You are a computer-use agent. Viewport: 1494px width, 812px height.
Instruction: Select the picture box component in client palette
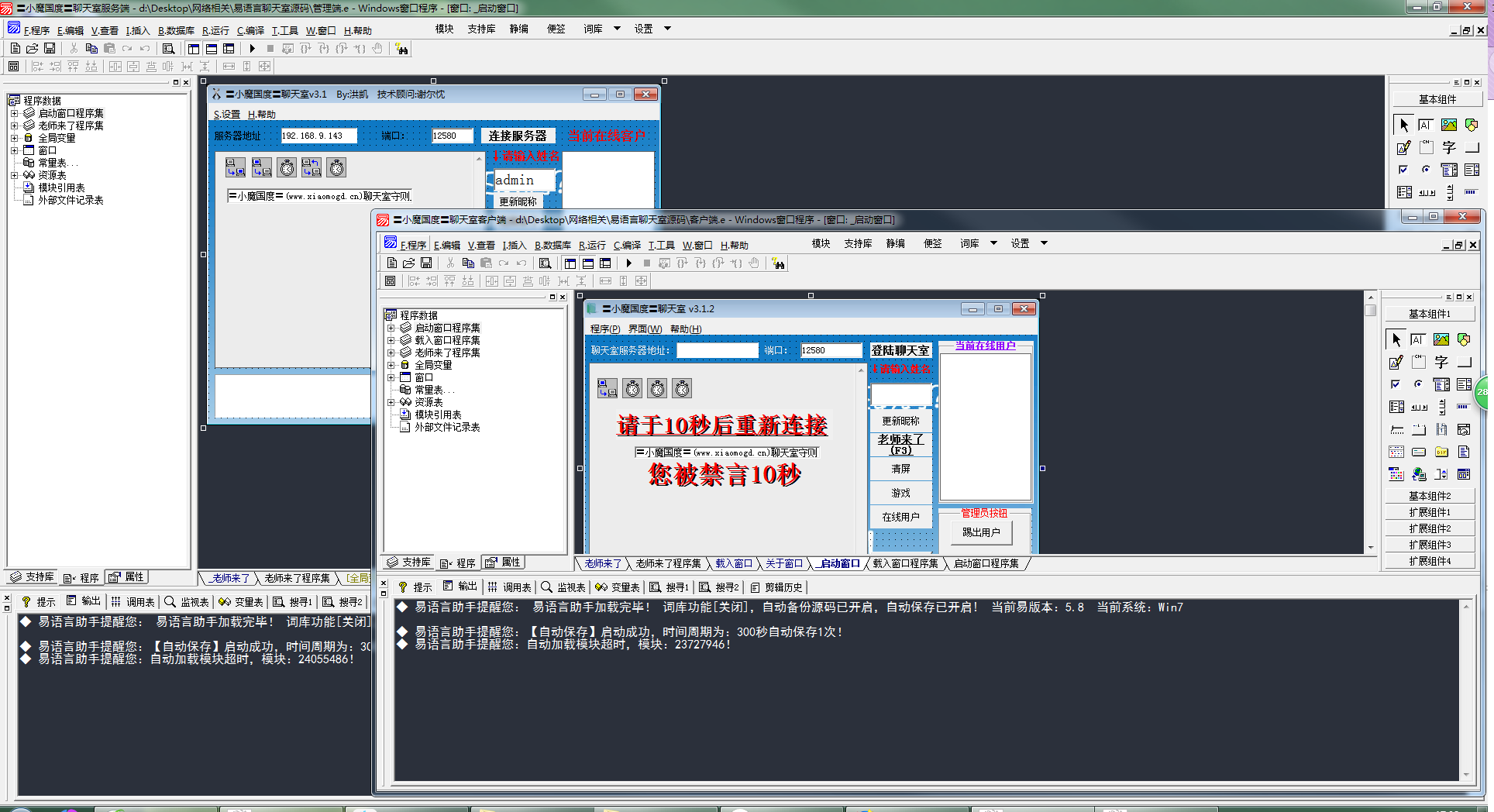click(1441, 339)
